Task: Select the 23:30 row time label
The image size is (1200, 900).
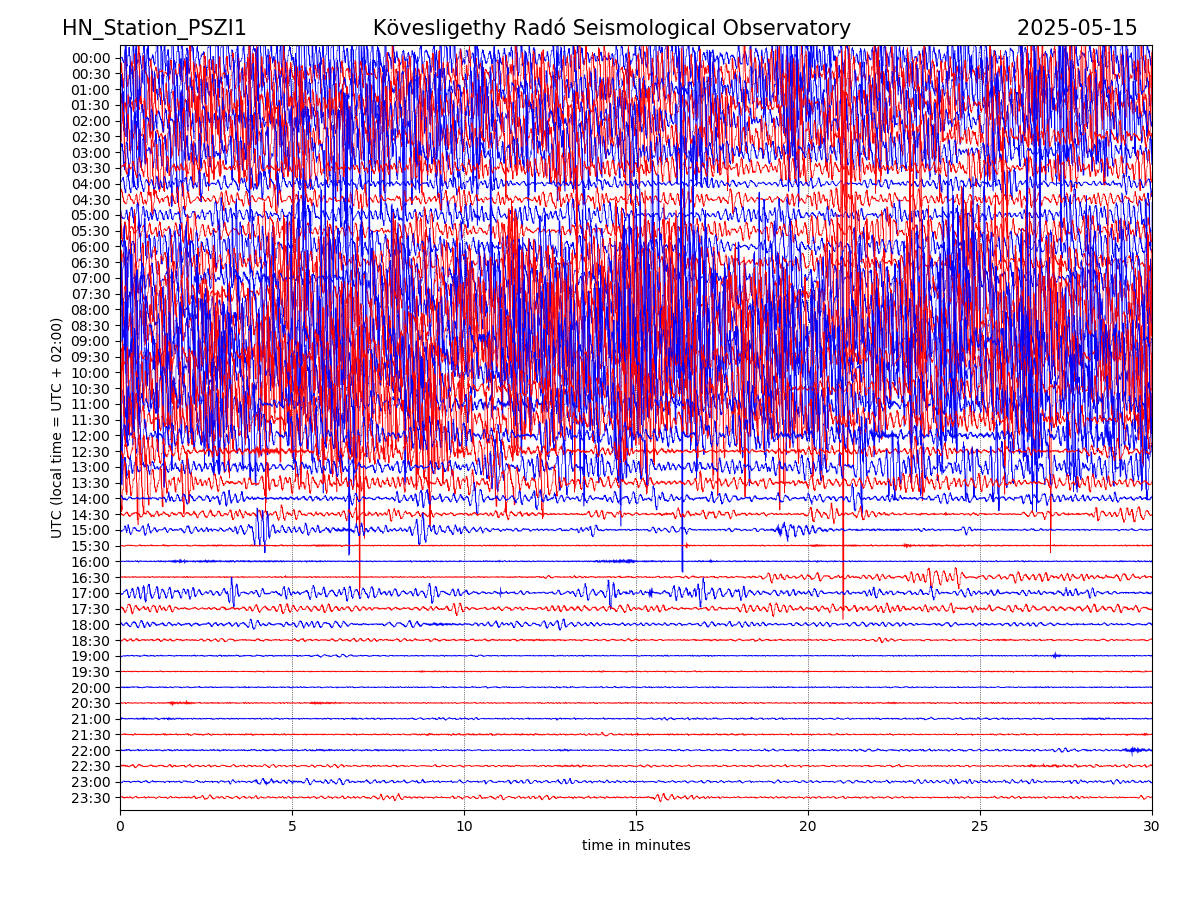Action: [91, 798]
